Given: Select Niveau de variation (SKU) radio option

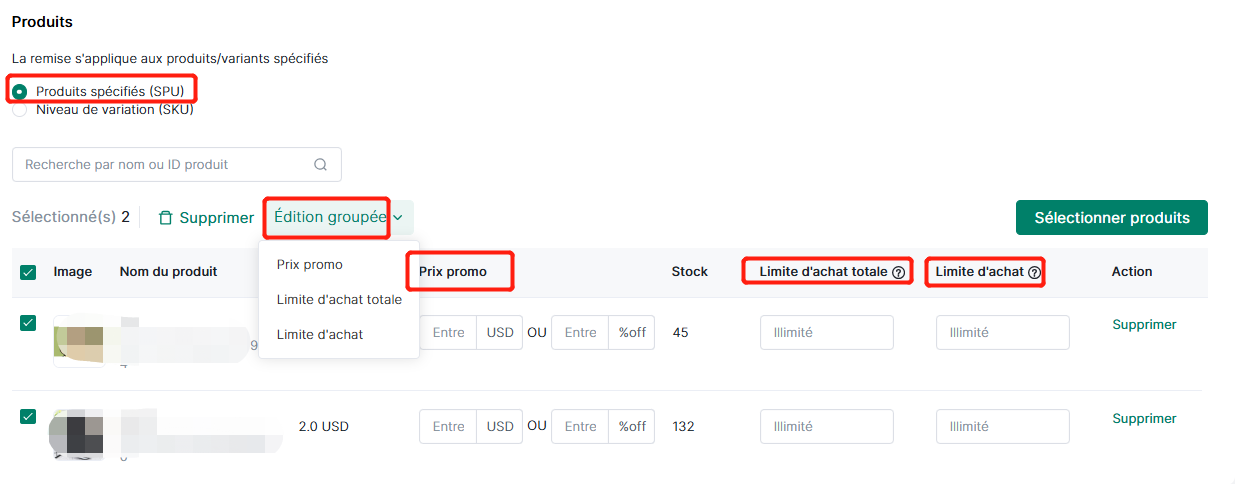Looking at the screenshot, I should point(19,110).
